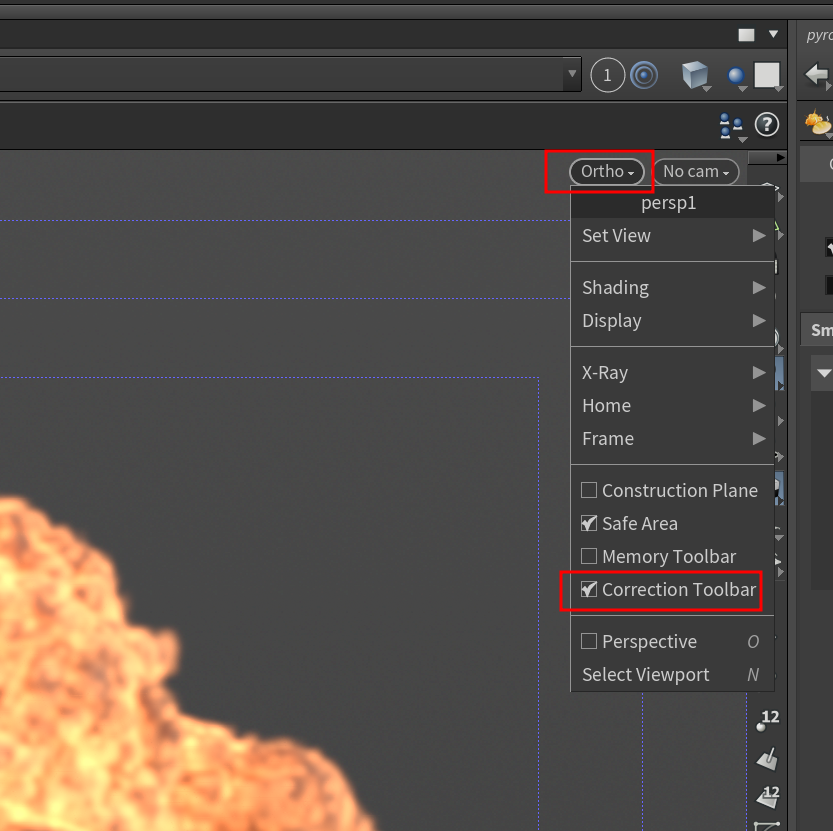This screenshot has width=833, height=831.
Task: Enable the Perspective checkbox
Action: click(589, 641)
